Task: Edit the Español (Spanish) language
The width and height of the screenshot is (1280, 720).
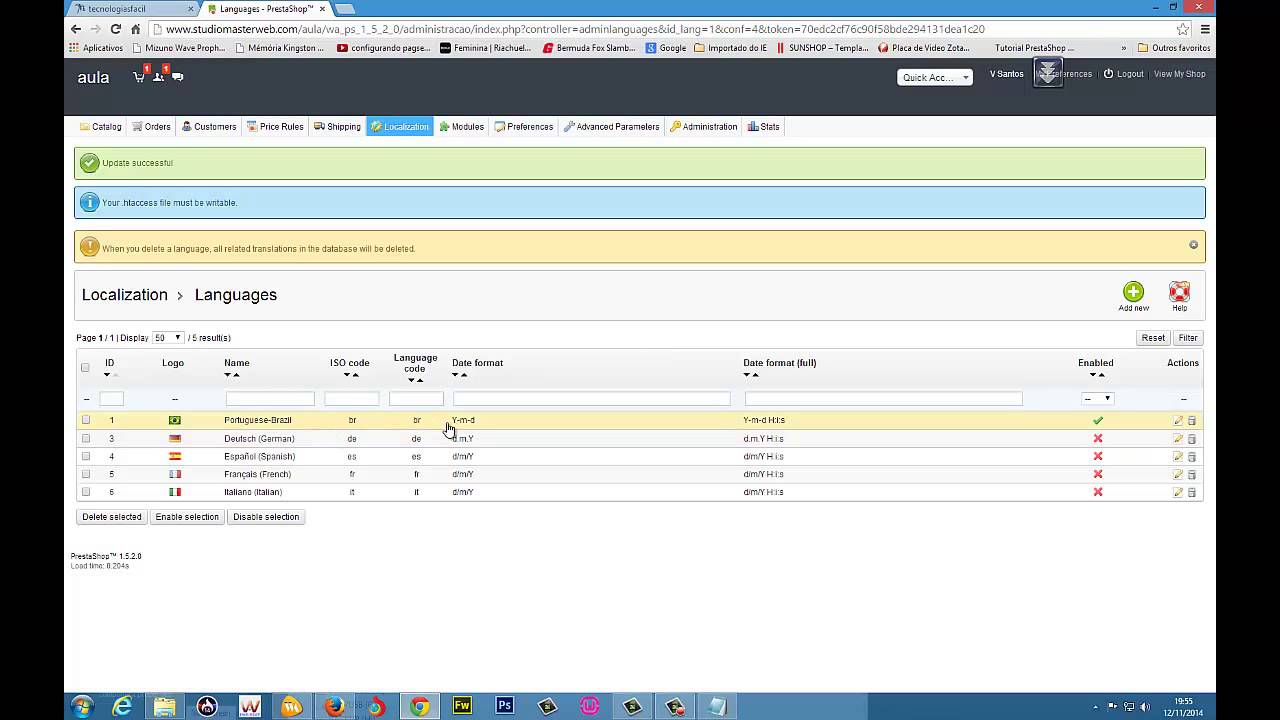Action: pos(1178,457)
